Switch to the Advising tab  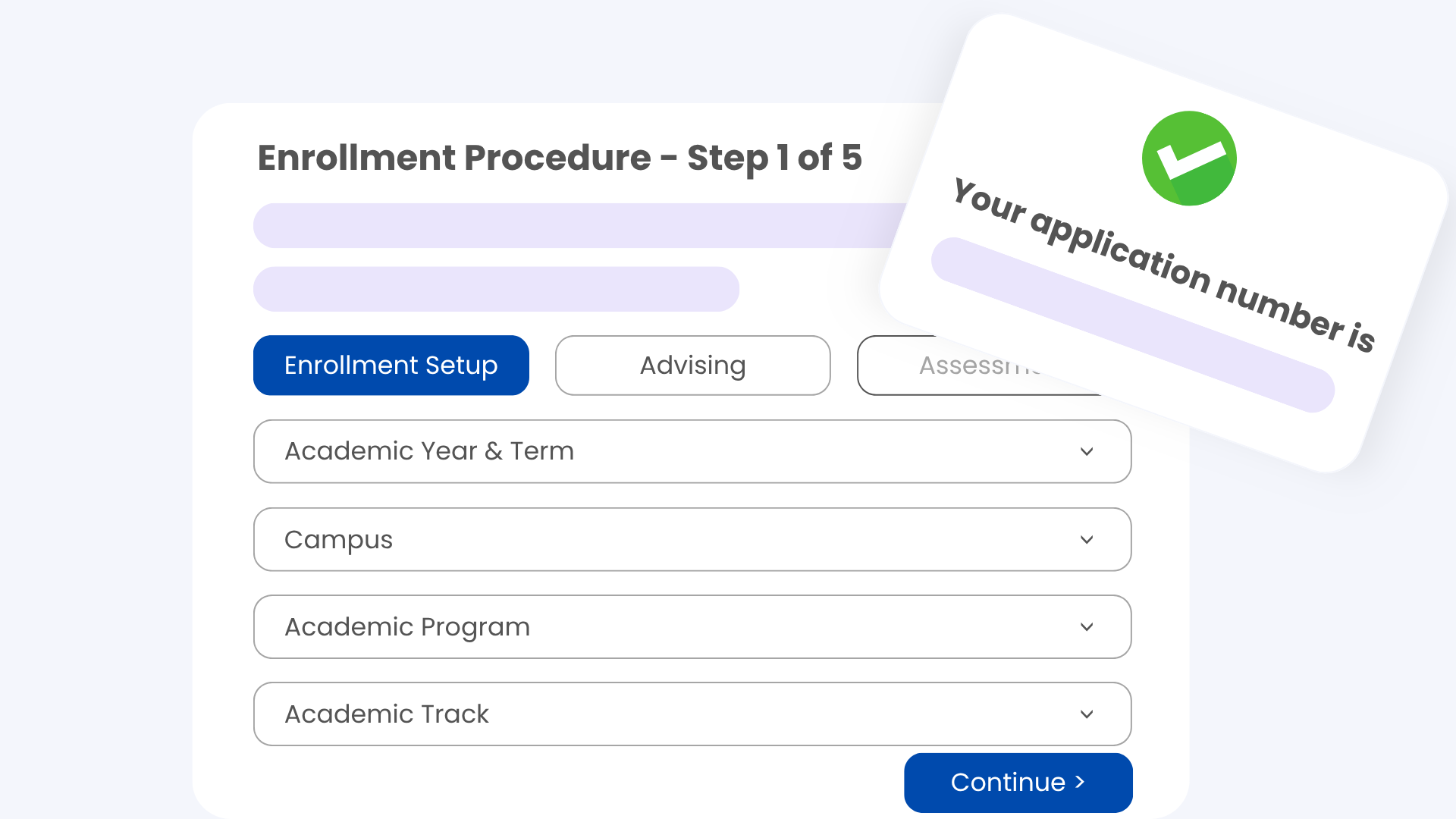(x=692, y=366)
